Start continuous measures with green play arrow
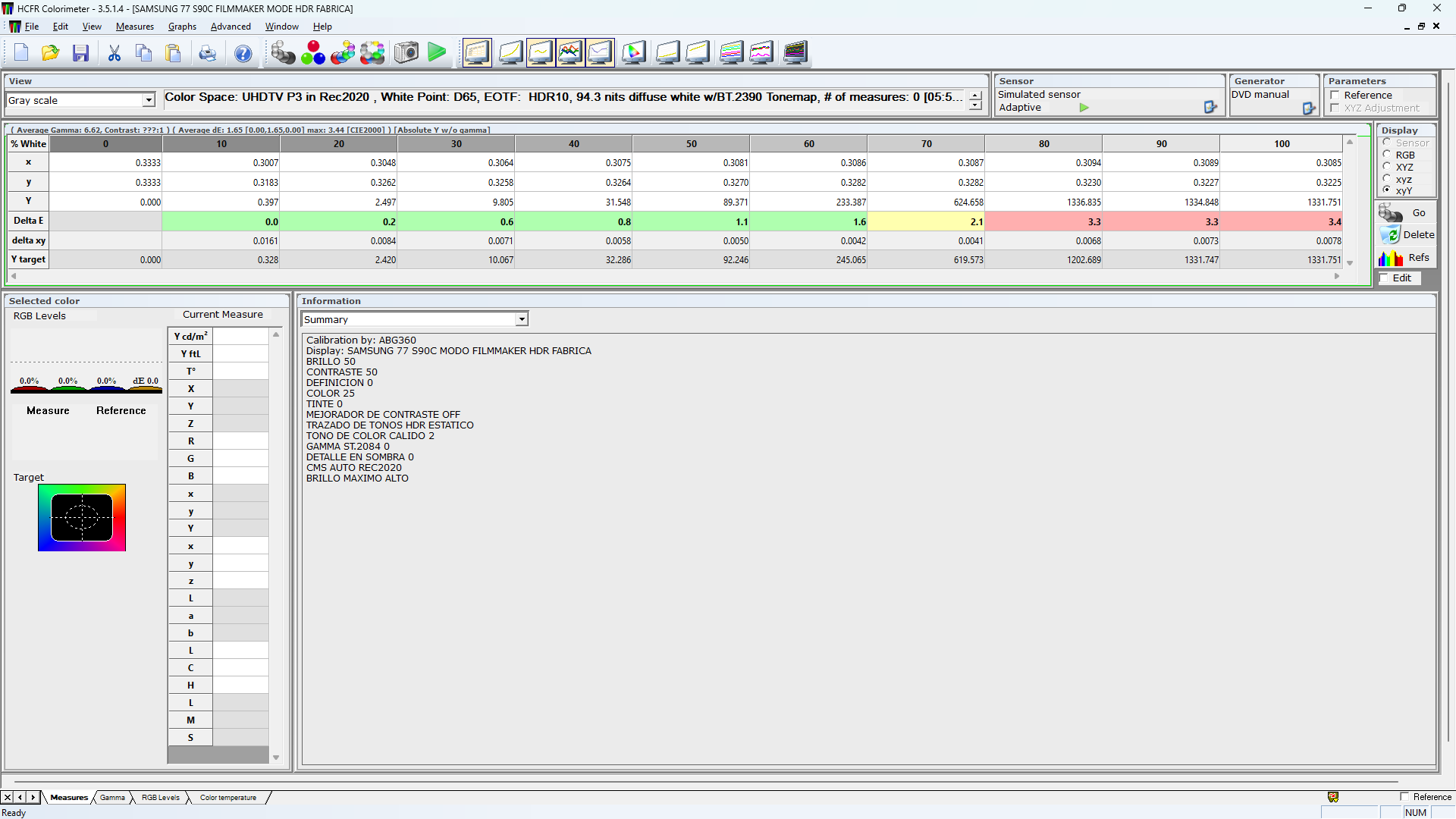The height and width of the screenshot is (819, 1456). tap(437, 53)
